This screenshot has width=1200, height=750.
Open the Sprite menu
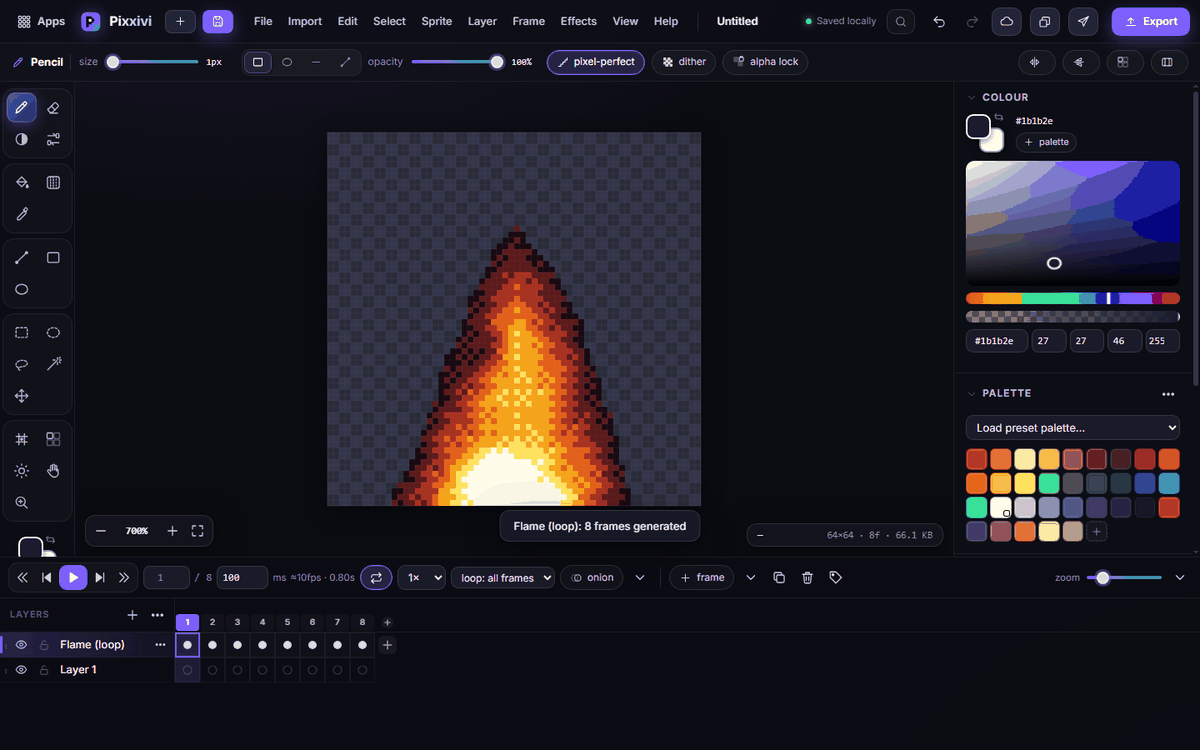pyautogui.click(x=436, y=21)
